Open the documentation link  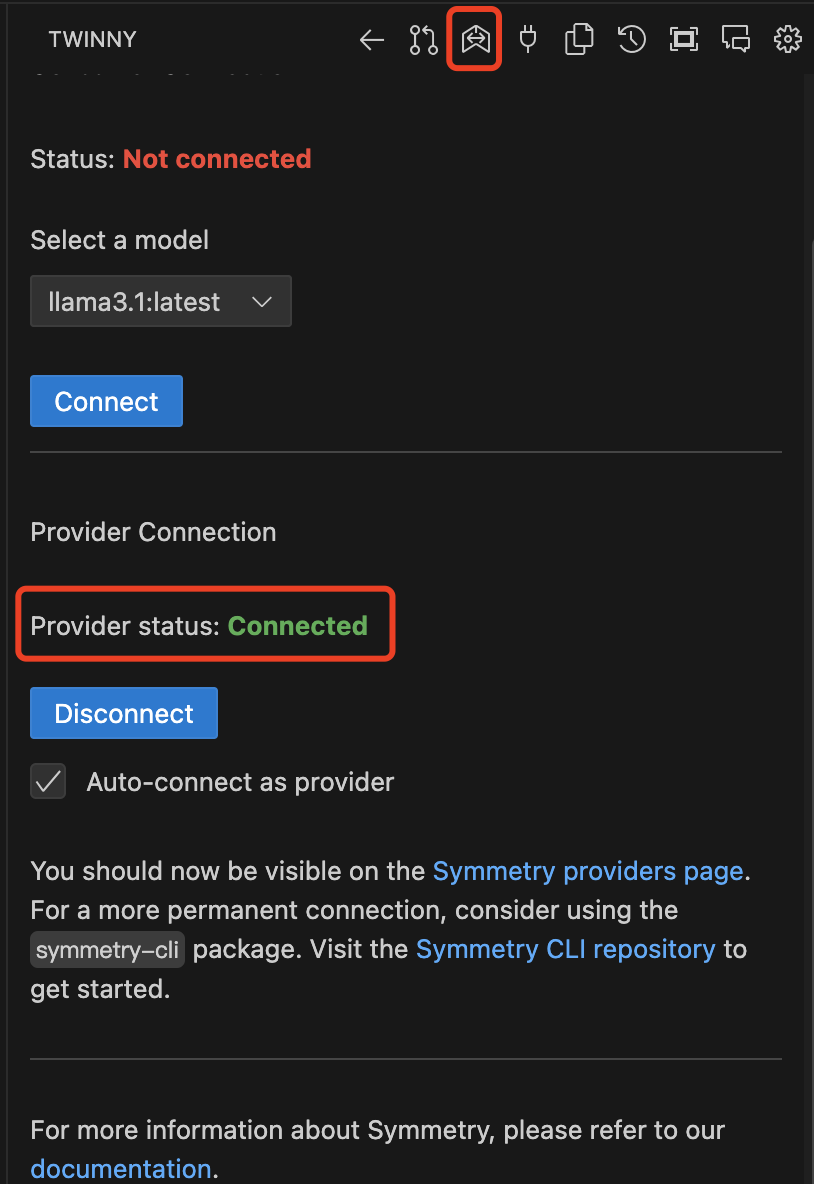pyautogui.click(x=121, y=1169)
